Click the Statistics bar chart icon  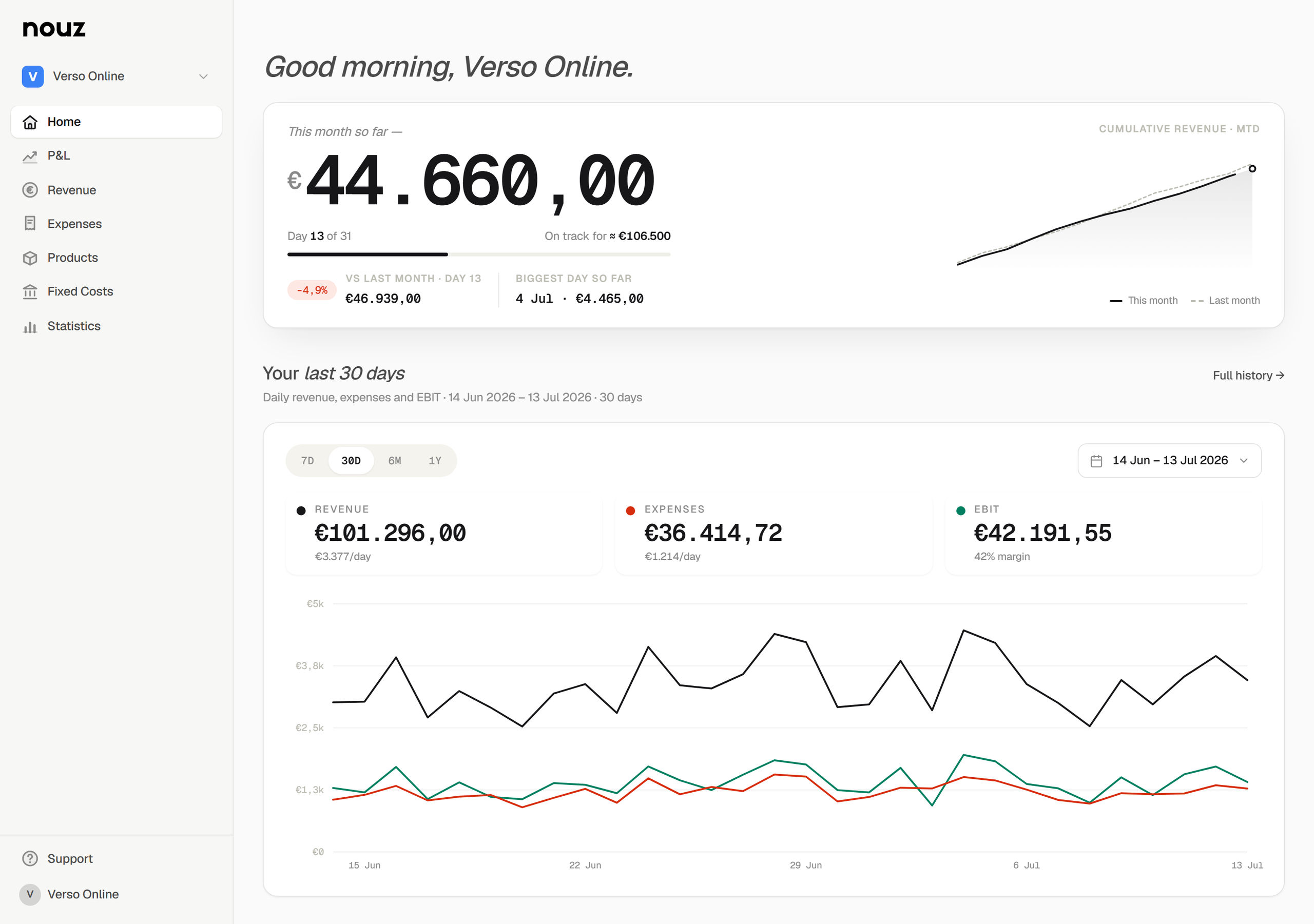coord(30,326)
